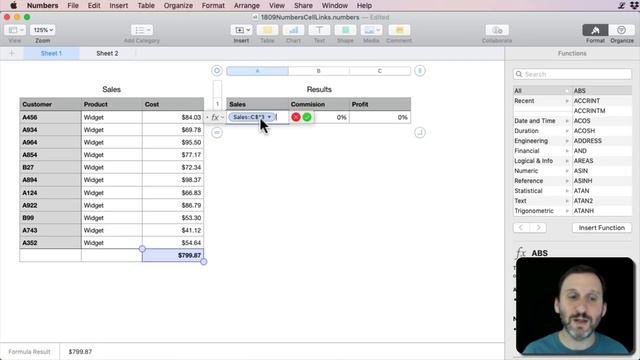
Task: Select column A header of Results table
Action: (258, 71)
